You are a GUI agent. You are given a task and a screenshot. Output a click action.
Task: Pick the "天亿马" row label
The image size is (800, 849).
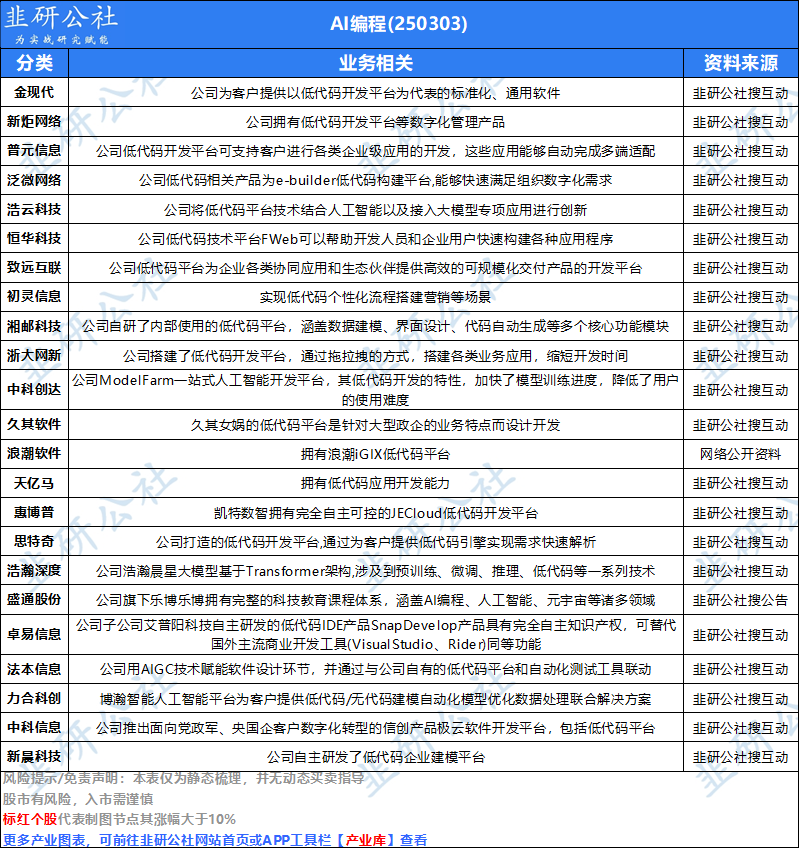34,483
